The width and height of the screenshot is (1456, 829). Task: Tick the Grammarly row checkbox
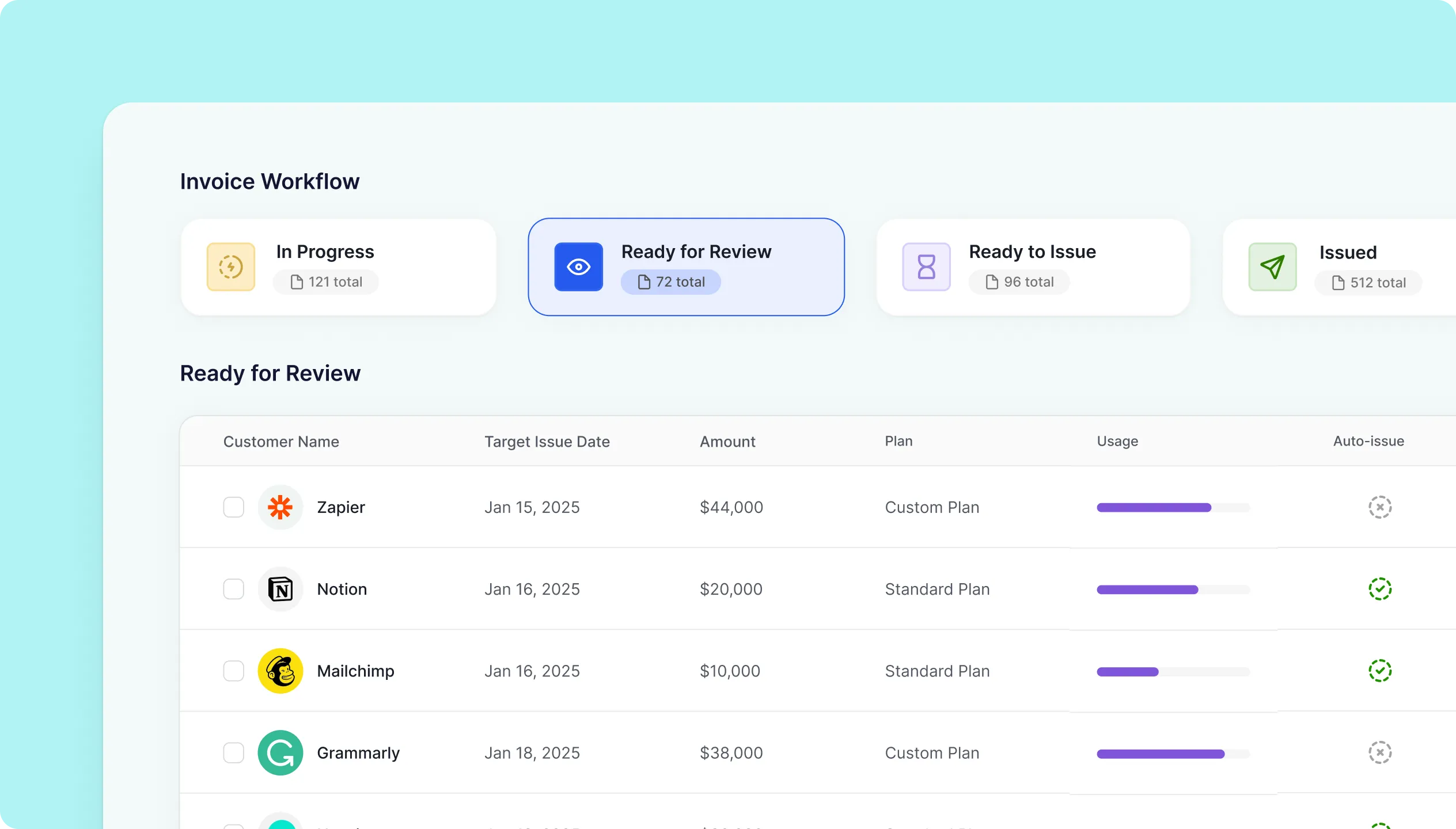click(x=234, y=753)
